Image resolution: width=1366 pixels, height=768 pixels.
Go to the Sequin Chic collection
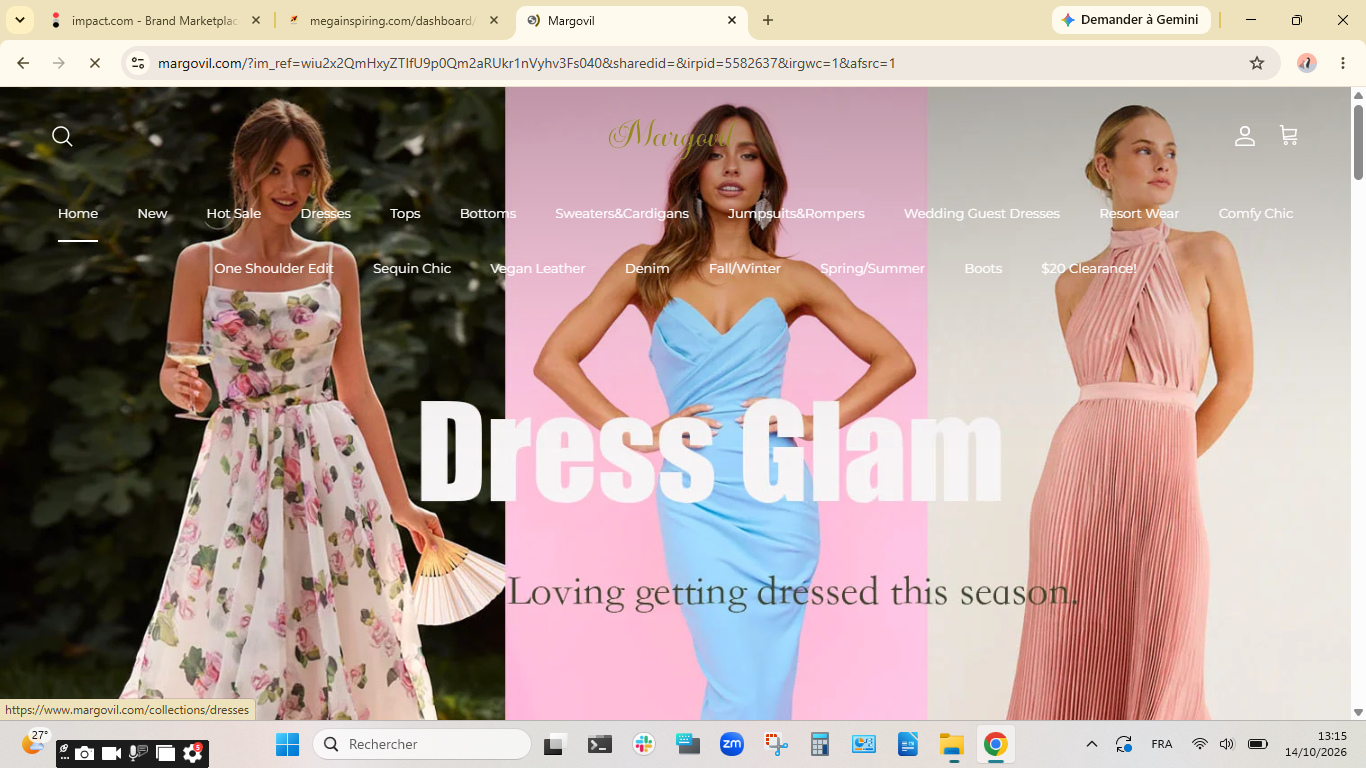click(412, 269)
